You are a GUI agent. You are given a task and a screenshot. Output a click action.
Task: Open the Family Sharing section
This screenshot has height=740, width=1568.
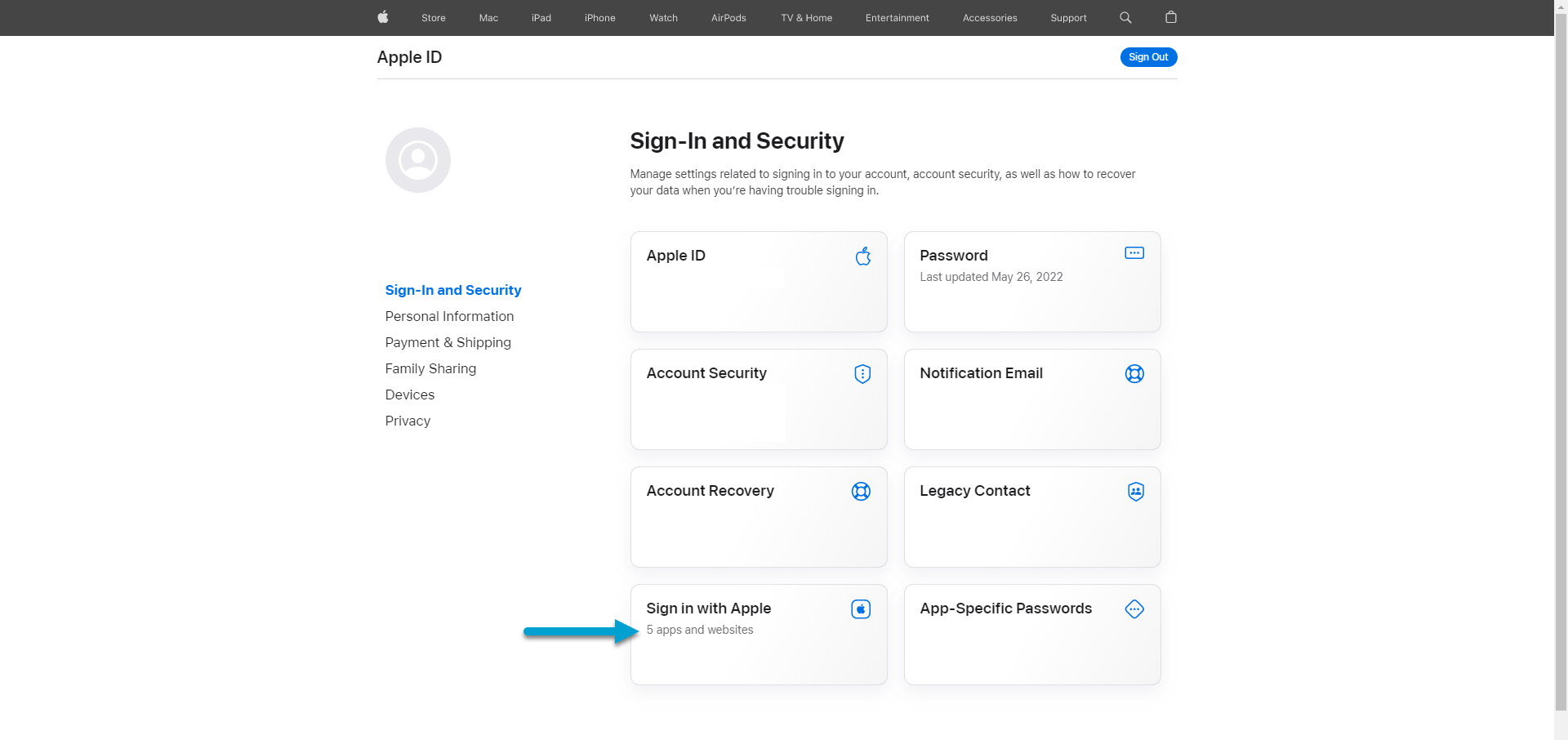click(x=430, y=368)
